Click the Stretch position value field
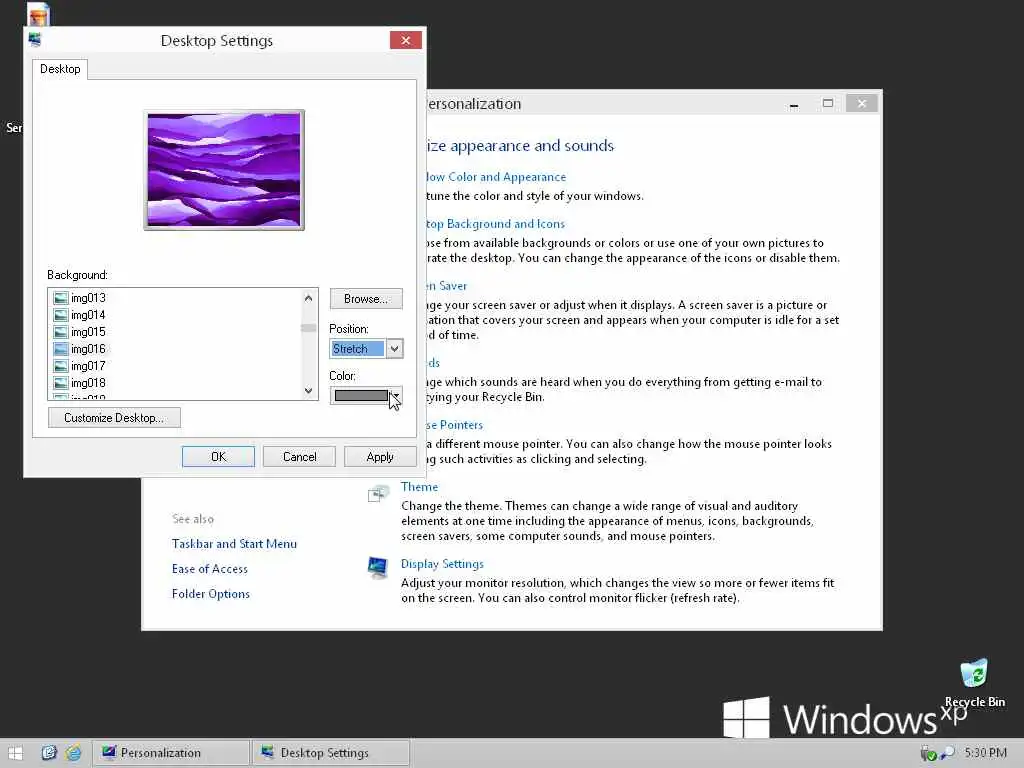The height and width of the screenshot is (768, 1024). (x=358, y=349)
